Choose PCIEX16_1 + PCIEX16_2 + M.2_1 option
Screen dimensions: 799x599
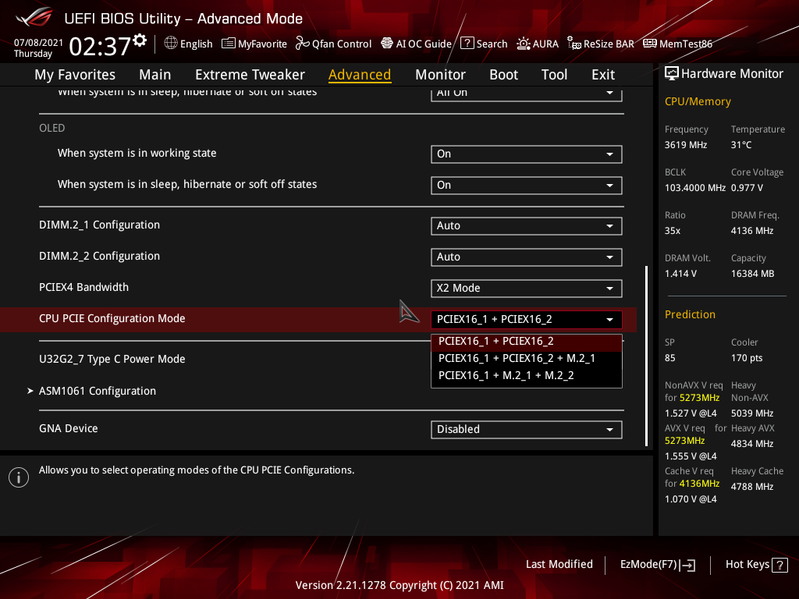526,359
